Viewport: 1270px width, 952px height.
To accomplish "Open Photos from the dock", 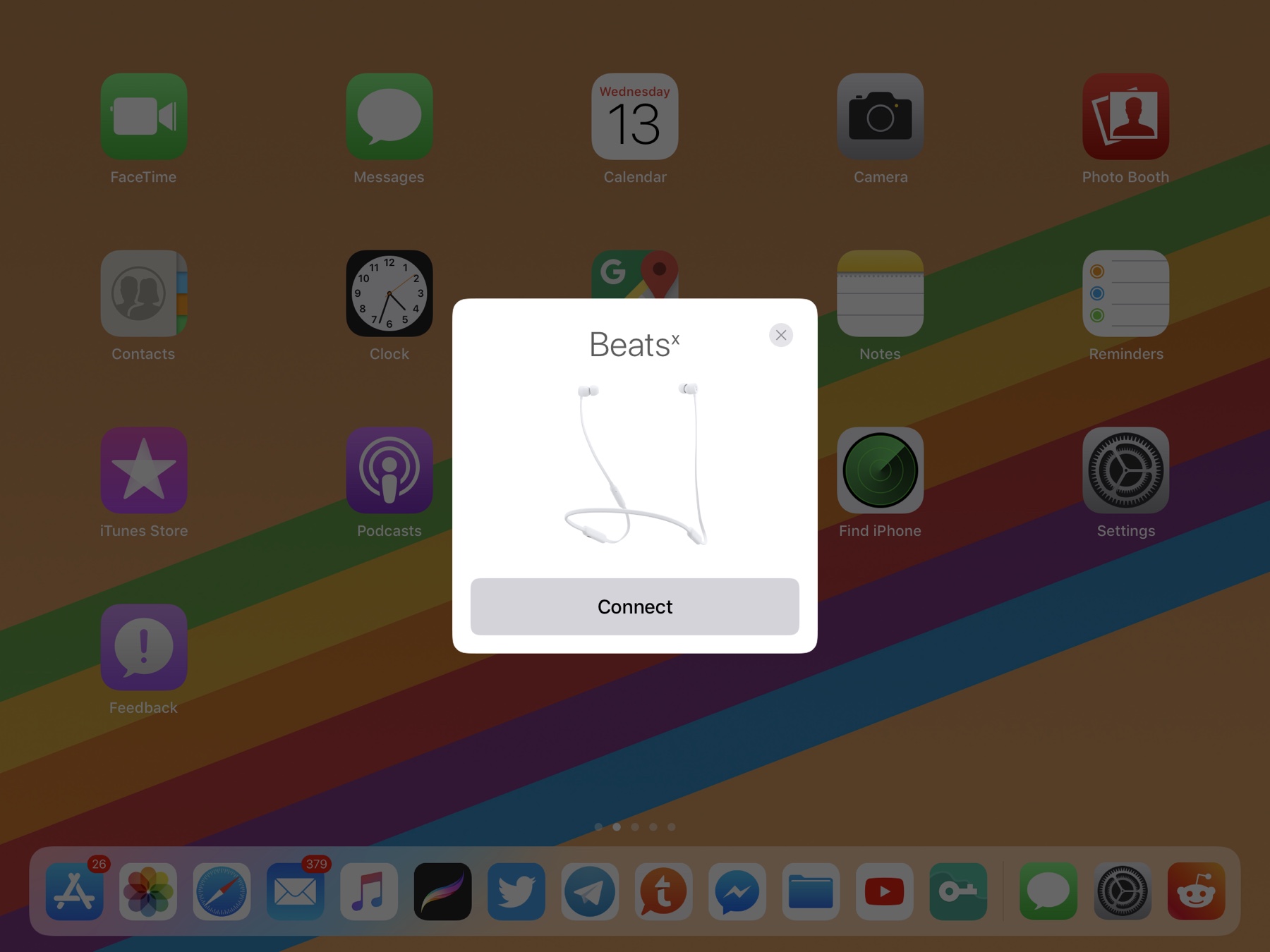I will tap(148, 891).
